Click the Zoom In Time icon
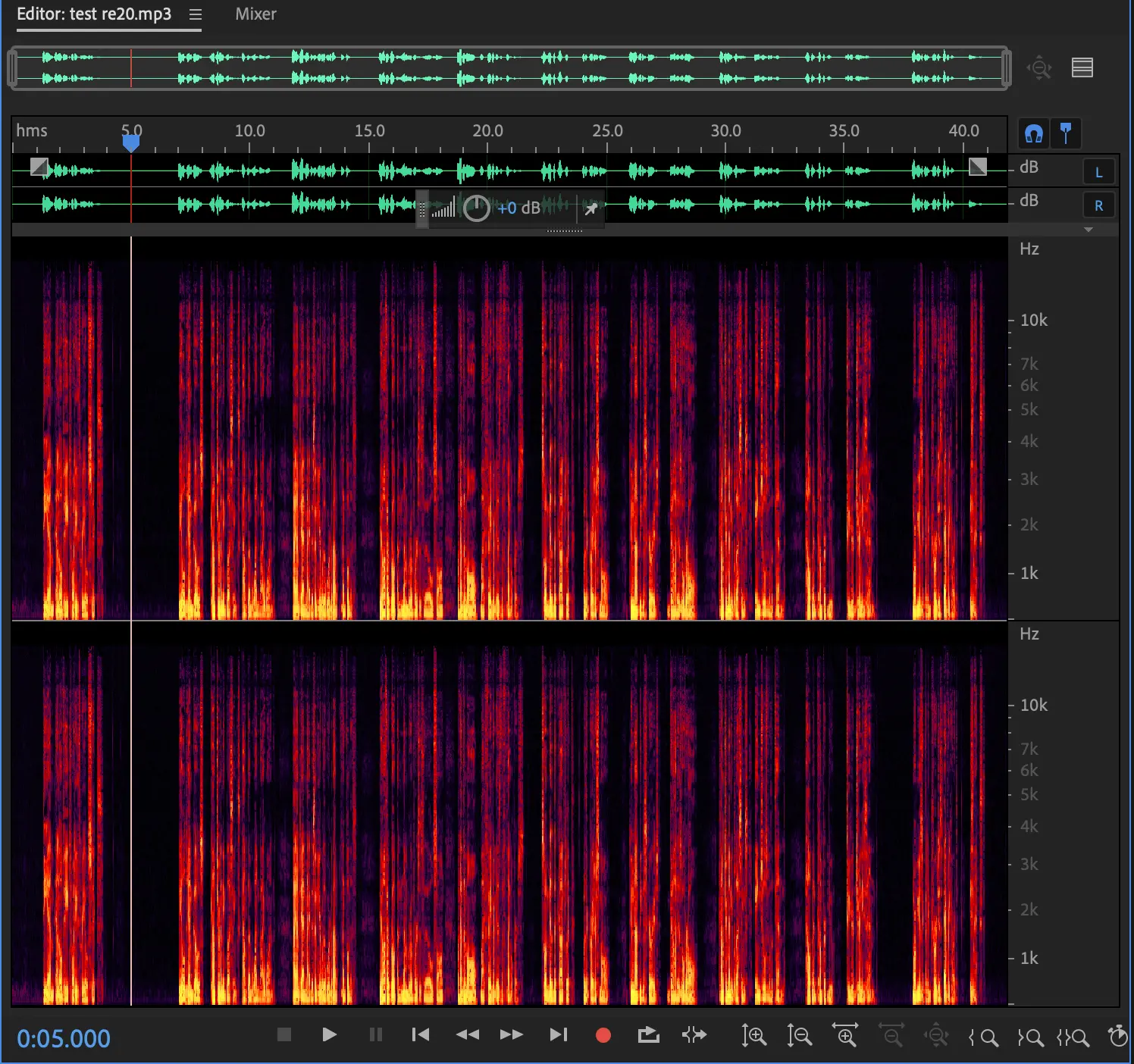The height and width of the screenshot is (1064, 1134). pos(845,1036)
